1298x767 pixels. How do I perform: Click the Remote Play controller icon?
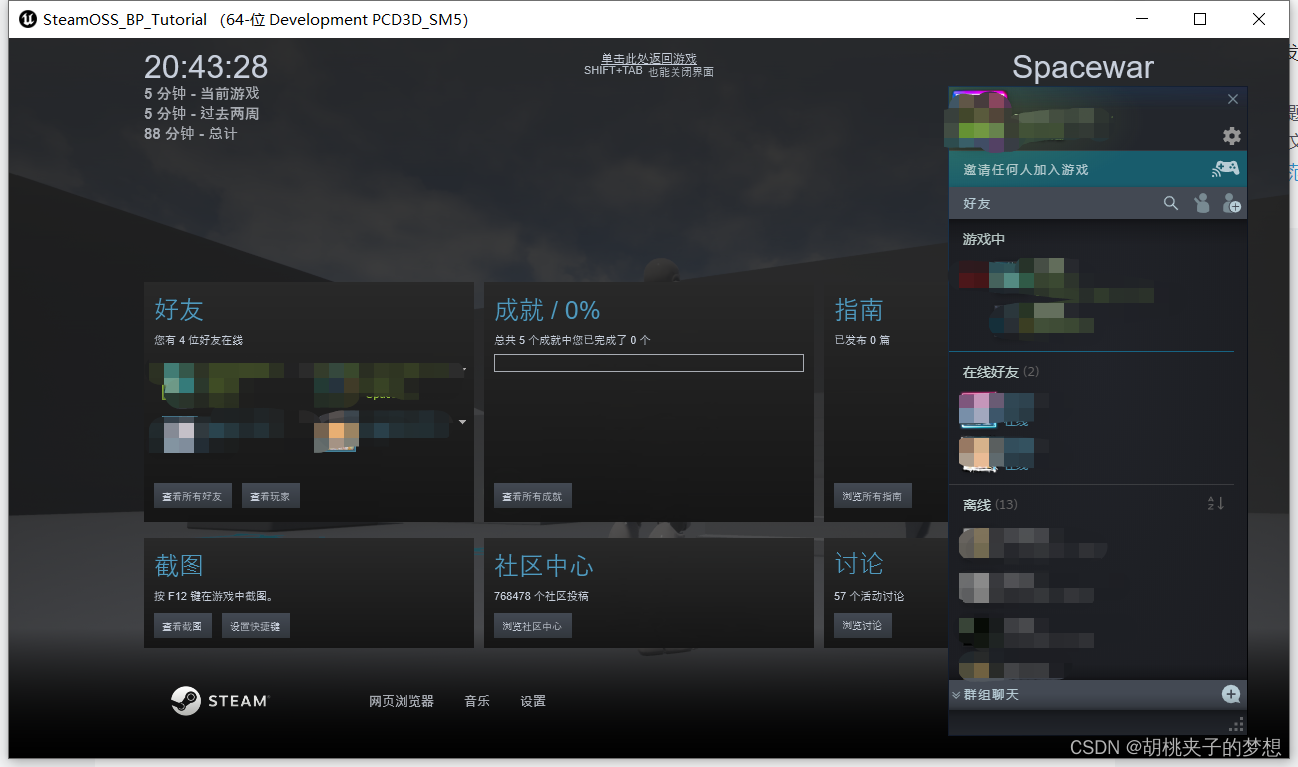1225,169
